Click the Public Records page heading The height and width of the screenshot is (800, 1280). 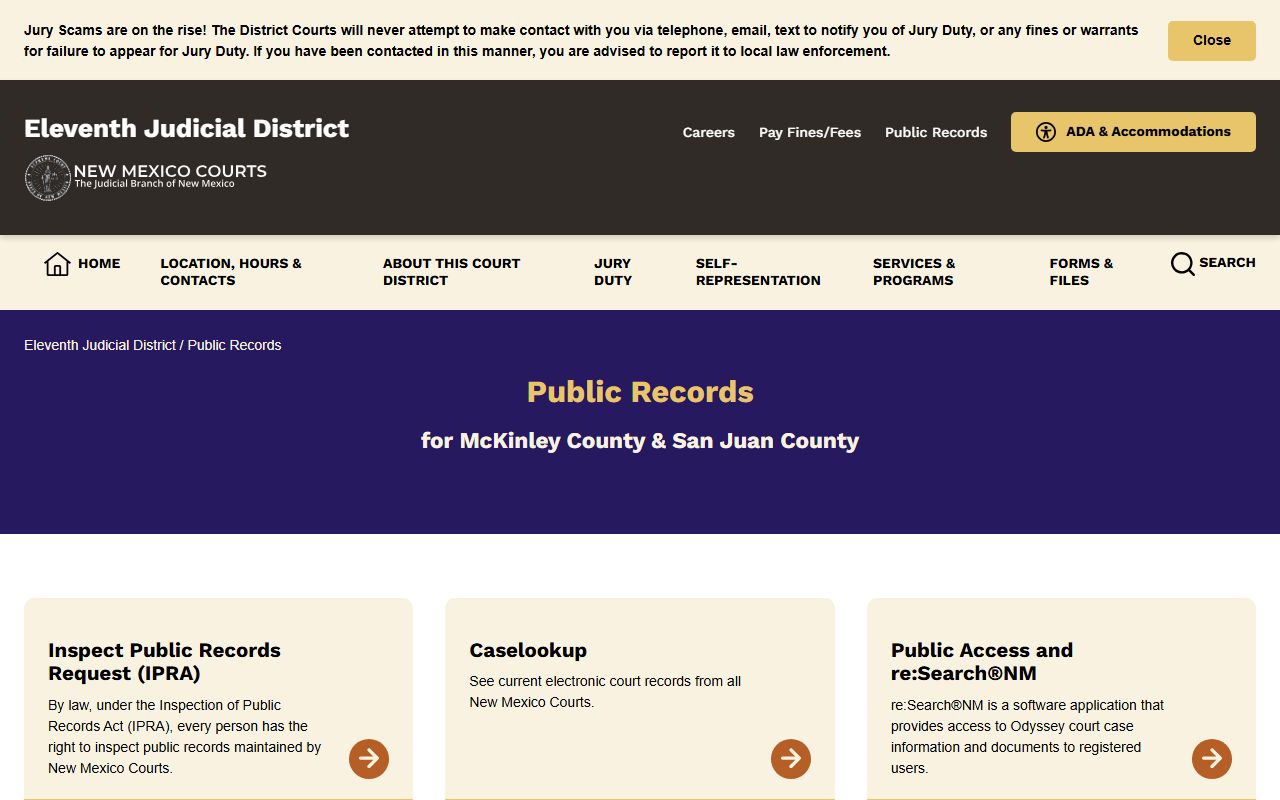pyautogui.click(x=640, y=392)
